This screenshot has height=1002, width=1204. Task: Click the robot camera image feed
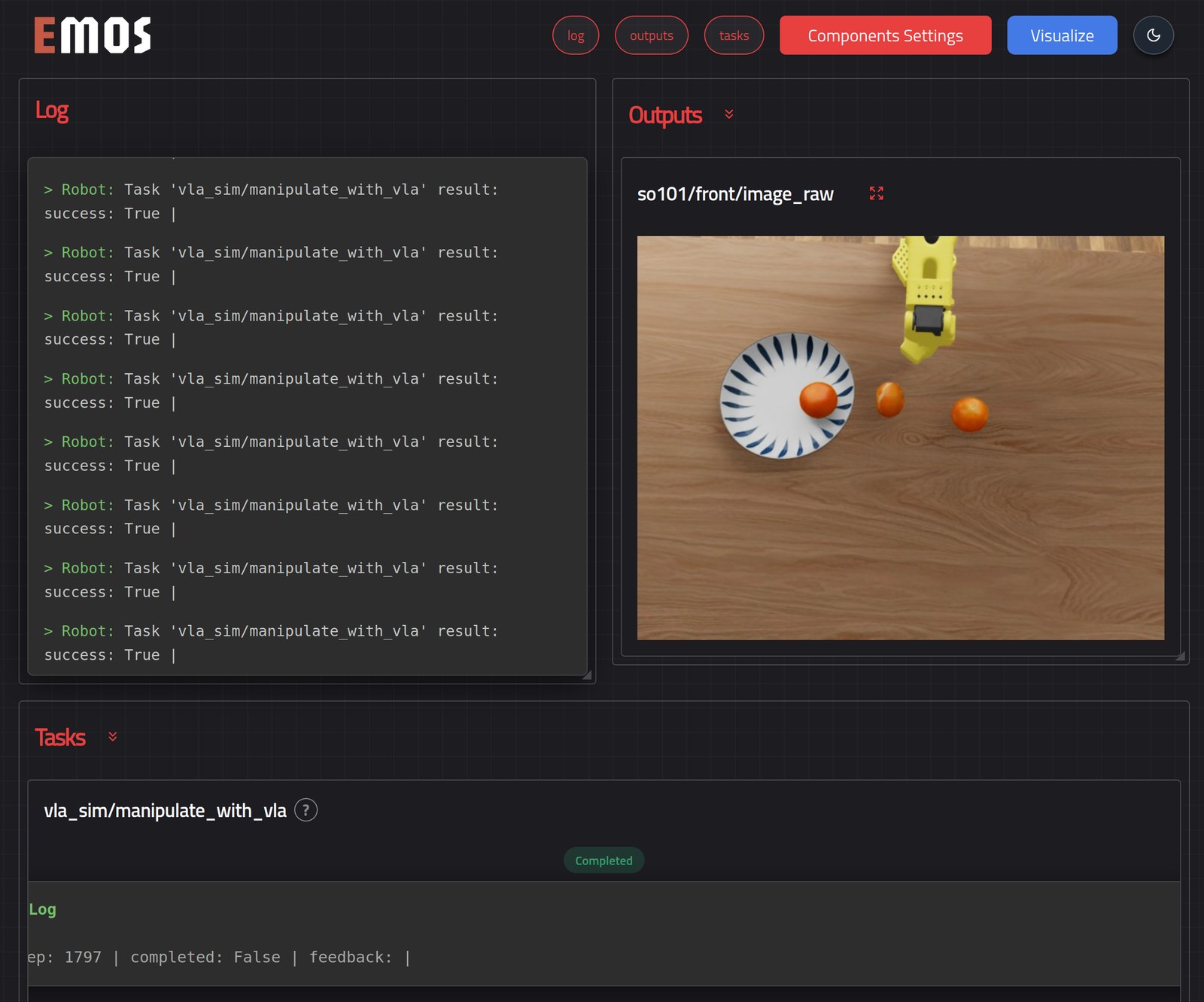click(901, 438)
